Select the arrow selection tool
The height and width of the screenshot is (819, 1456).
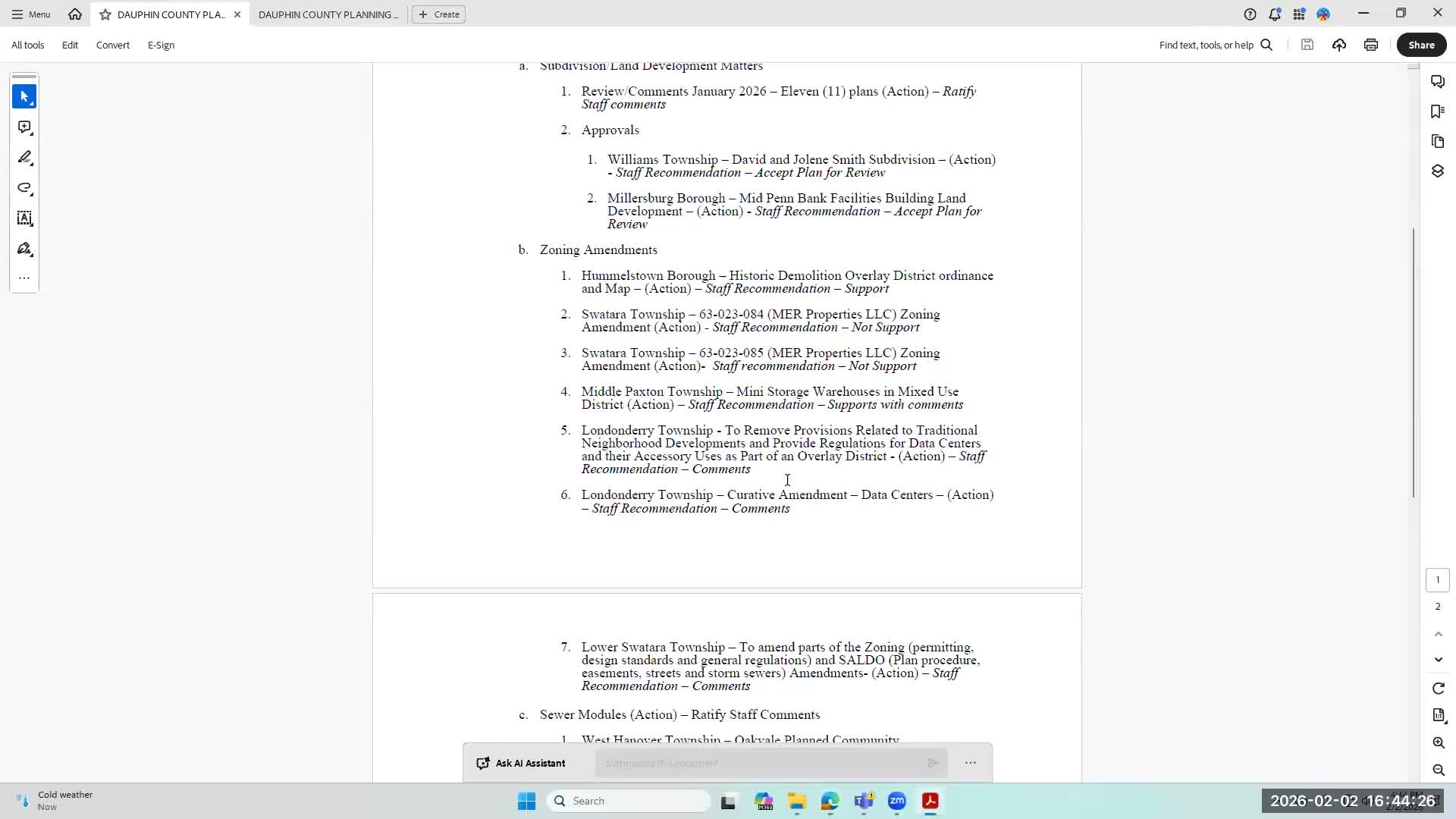24,96
